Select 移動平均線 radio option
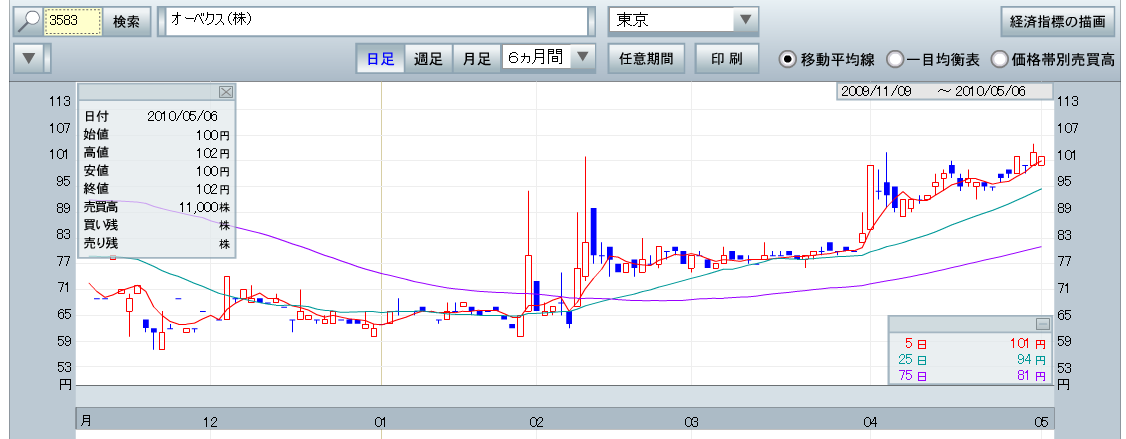Screen dimensions: 1126x439 (x=787, y=59)
